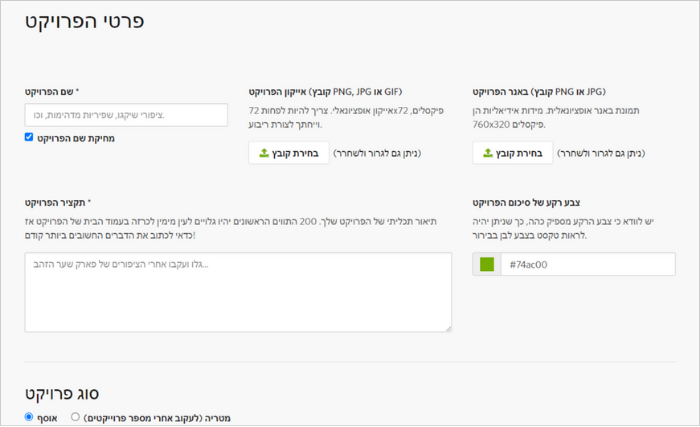Click the צבע רקע של סיכום הפרויקט label
This screenshot has width=700, height=427.
[x=526, y=203]
